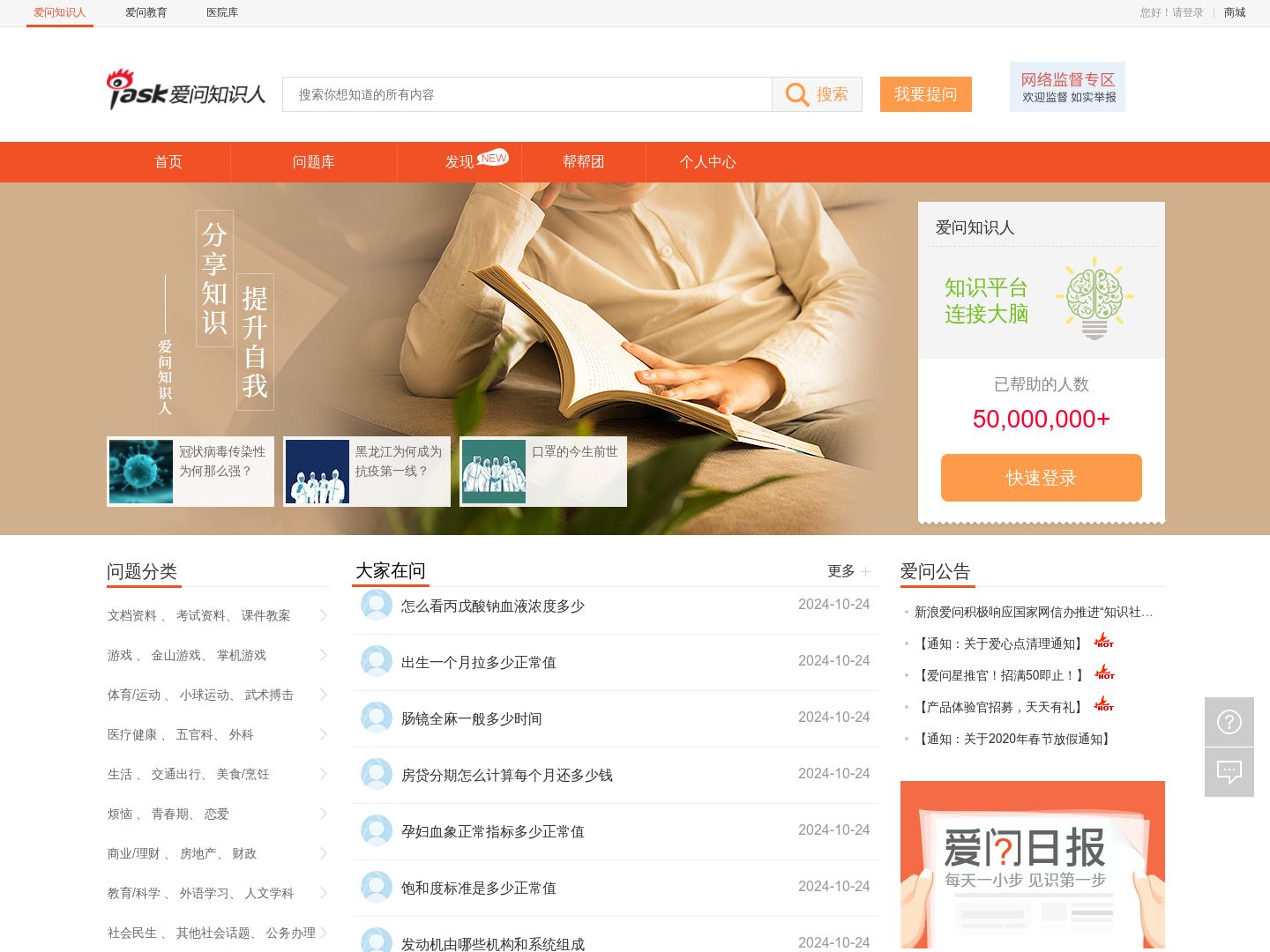The image size is (1270, 952).
Task: Expand 体育/运动 category arrow
Action: (323, 695)
